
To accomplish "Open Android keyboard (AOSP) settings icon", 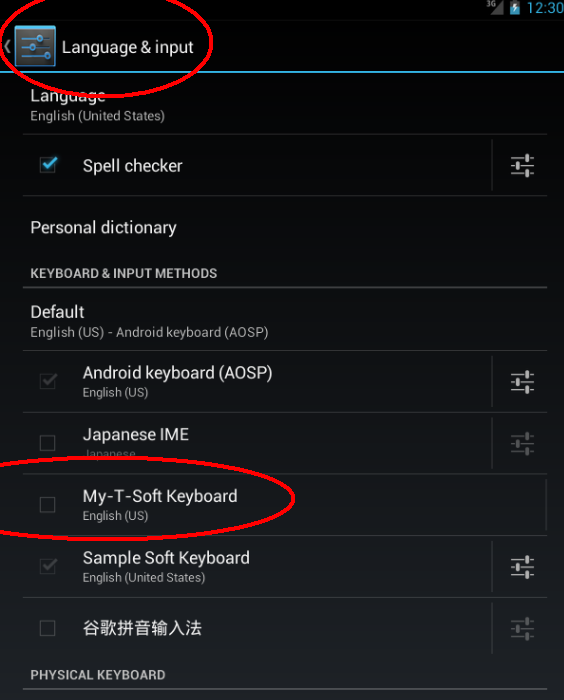I will click(522, 382).
